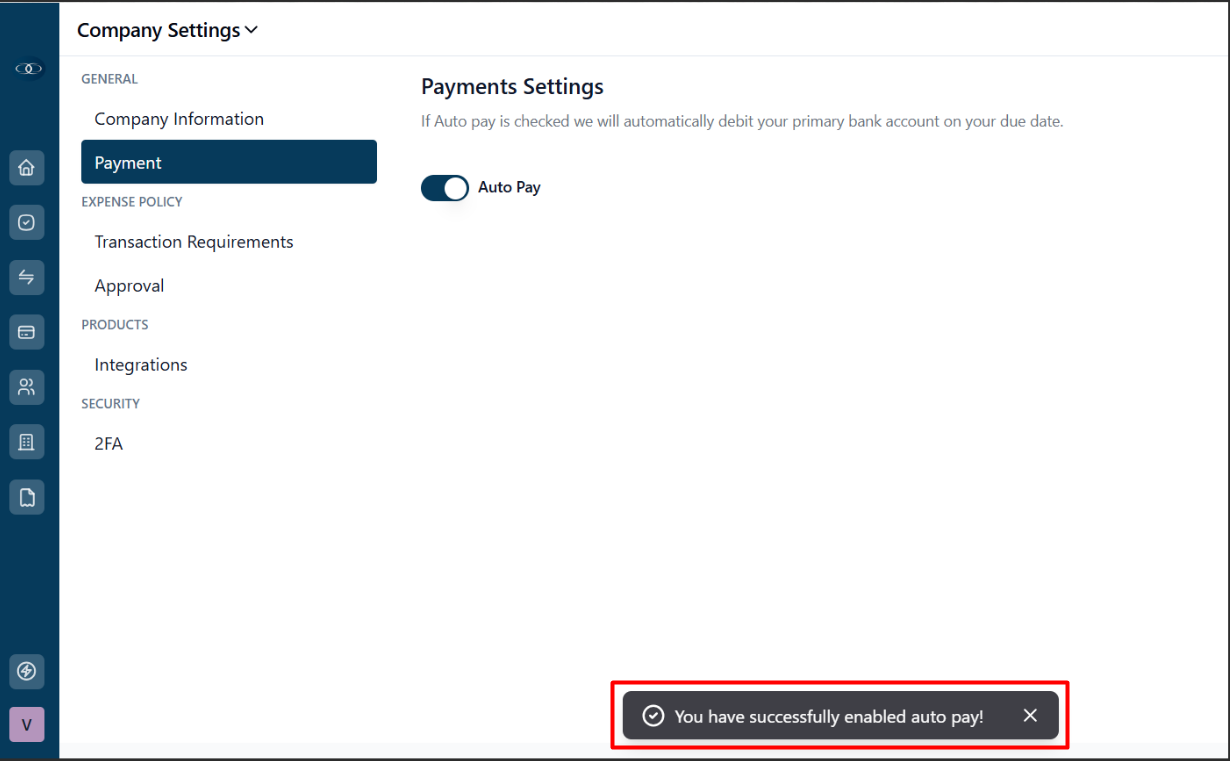
Task: Click the lightning bolt icon
Action: click(27, 671)
